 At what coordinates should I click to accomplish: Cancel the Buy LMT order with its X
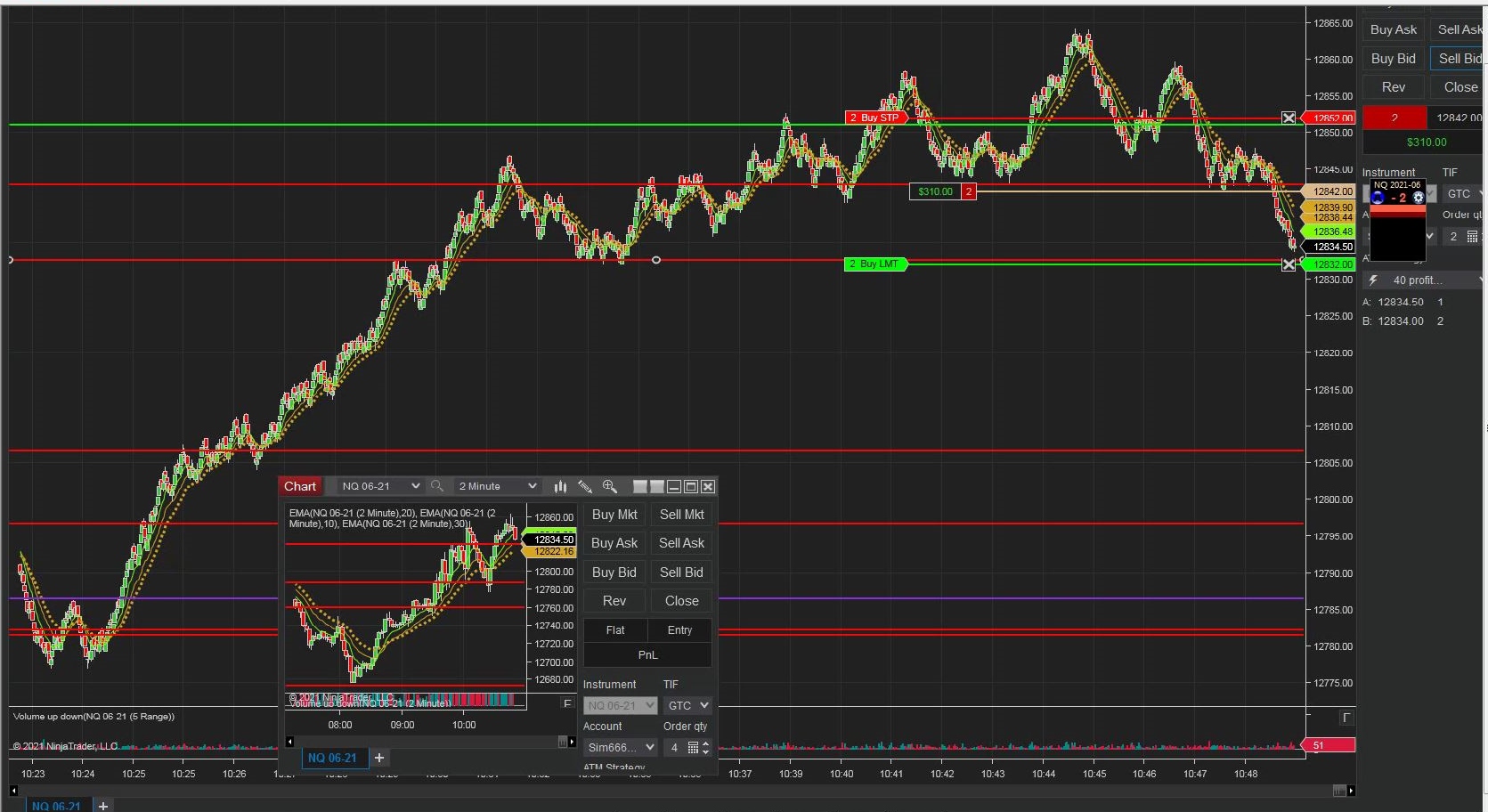(1289, 264)
